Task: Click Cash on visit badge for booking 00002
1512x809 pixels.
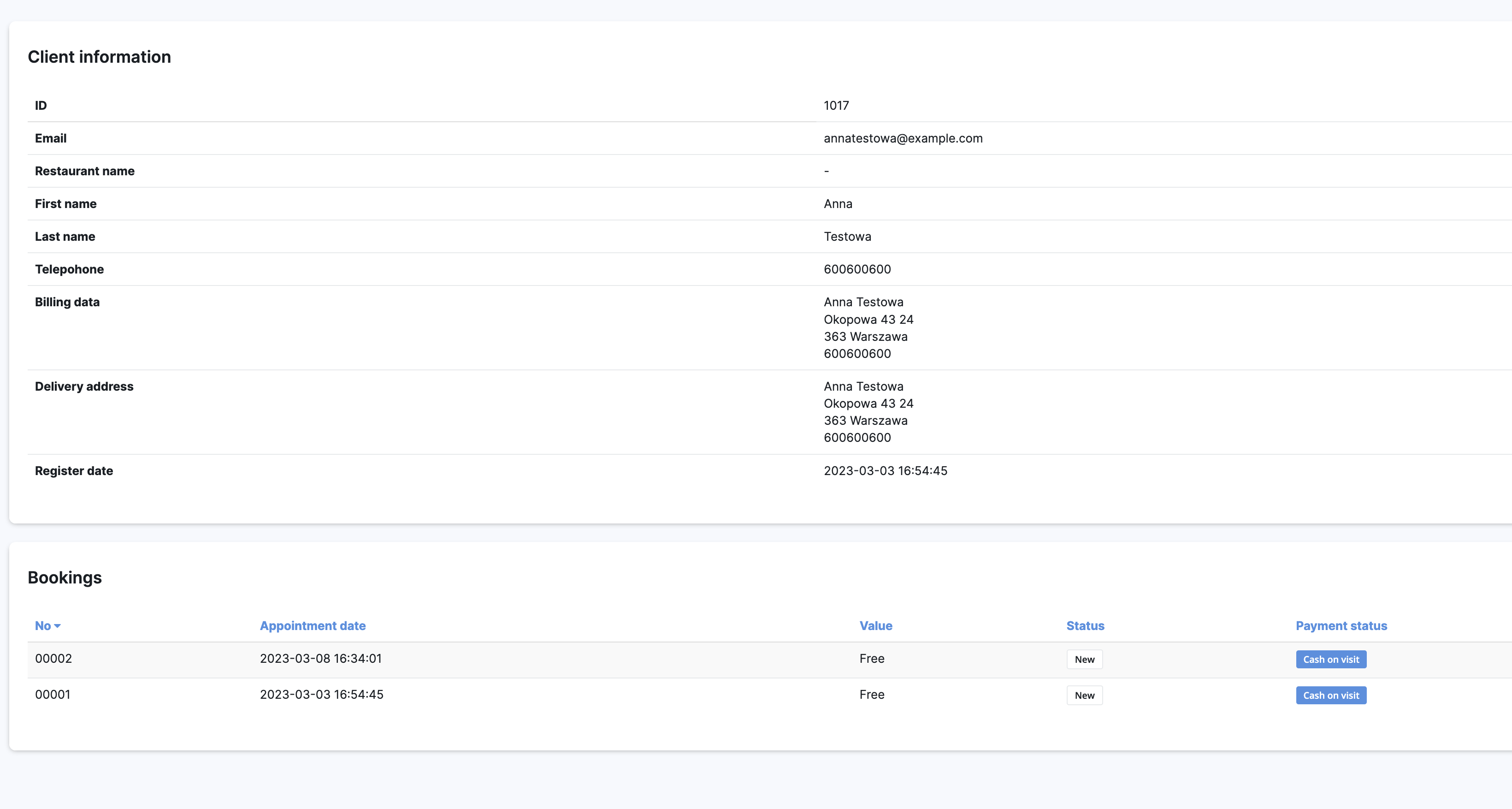Action: pyautogui.click(x=1331, y=659)
